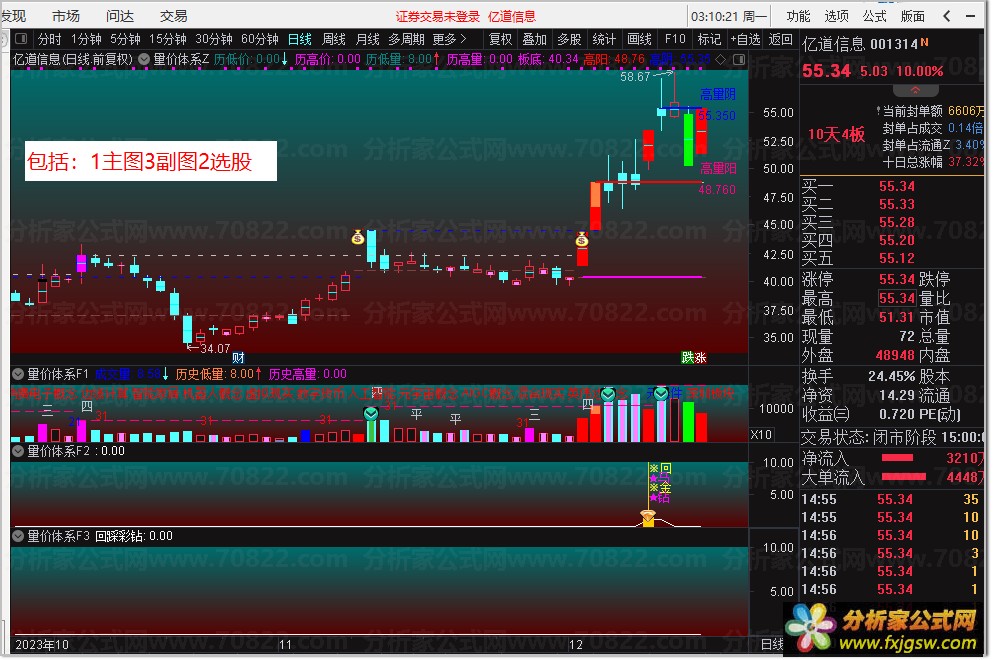993x660 pixels.
Task: Click the 统计 statistics button
Action: pyautogui.click(x=604, y=39)
